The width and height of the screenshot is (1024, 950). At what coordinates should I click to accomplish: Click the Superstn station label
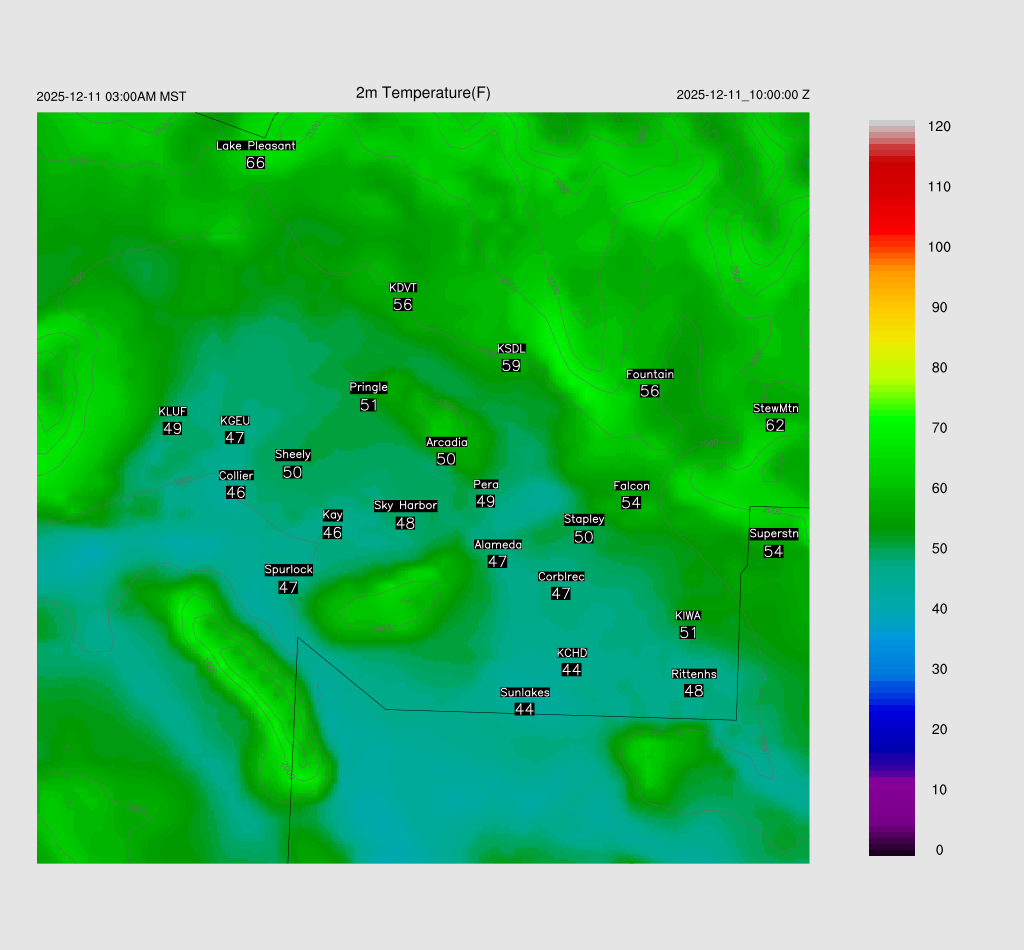(x=774, y=534)
